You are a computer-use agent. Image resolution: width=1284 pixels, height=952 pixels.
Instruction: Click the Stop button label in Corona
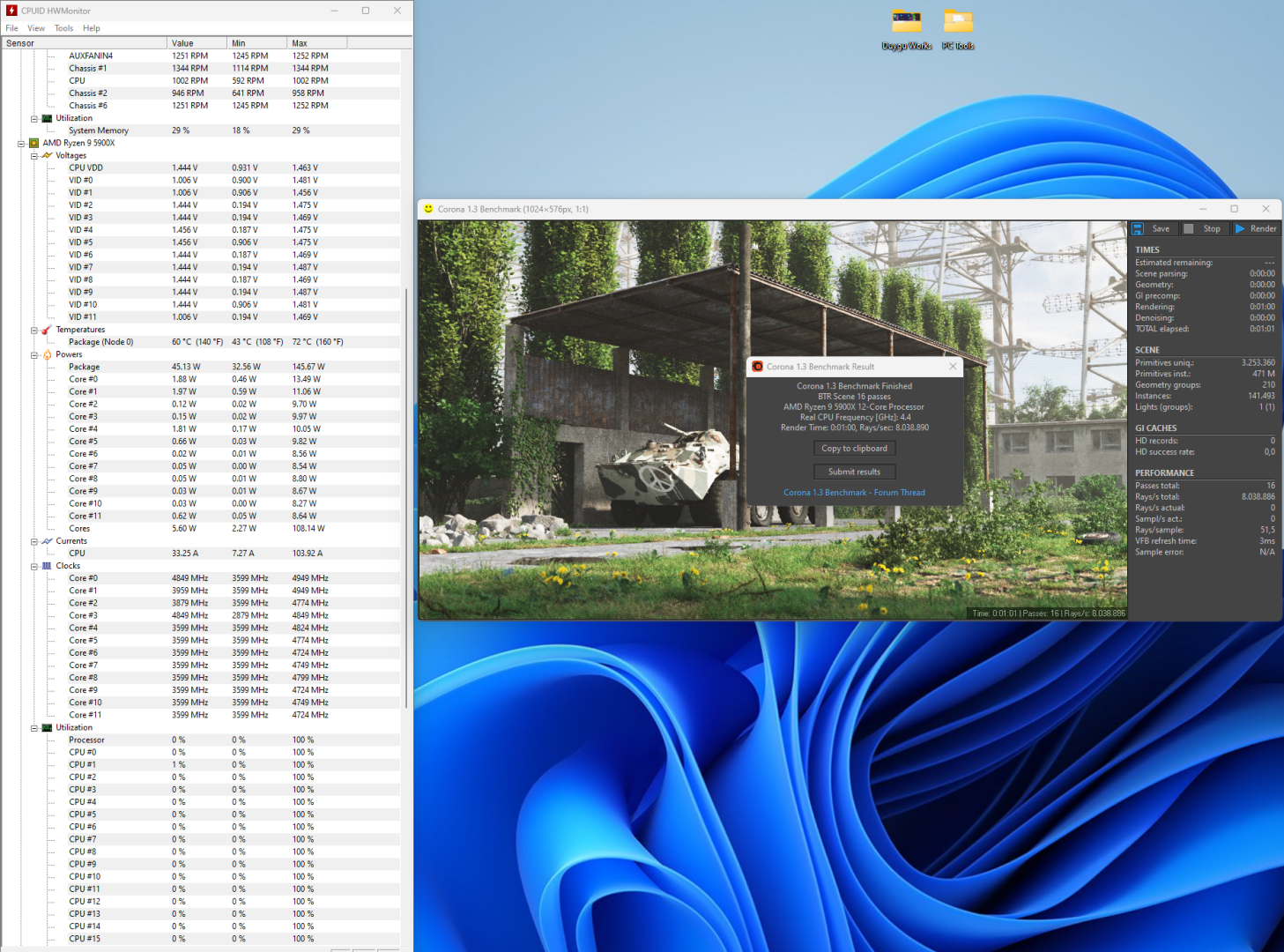click(1212, 228)
